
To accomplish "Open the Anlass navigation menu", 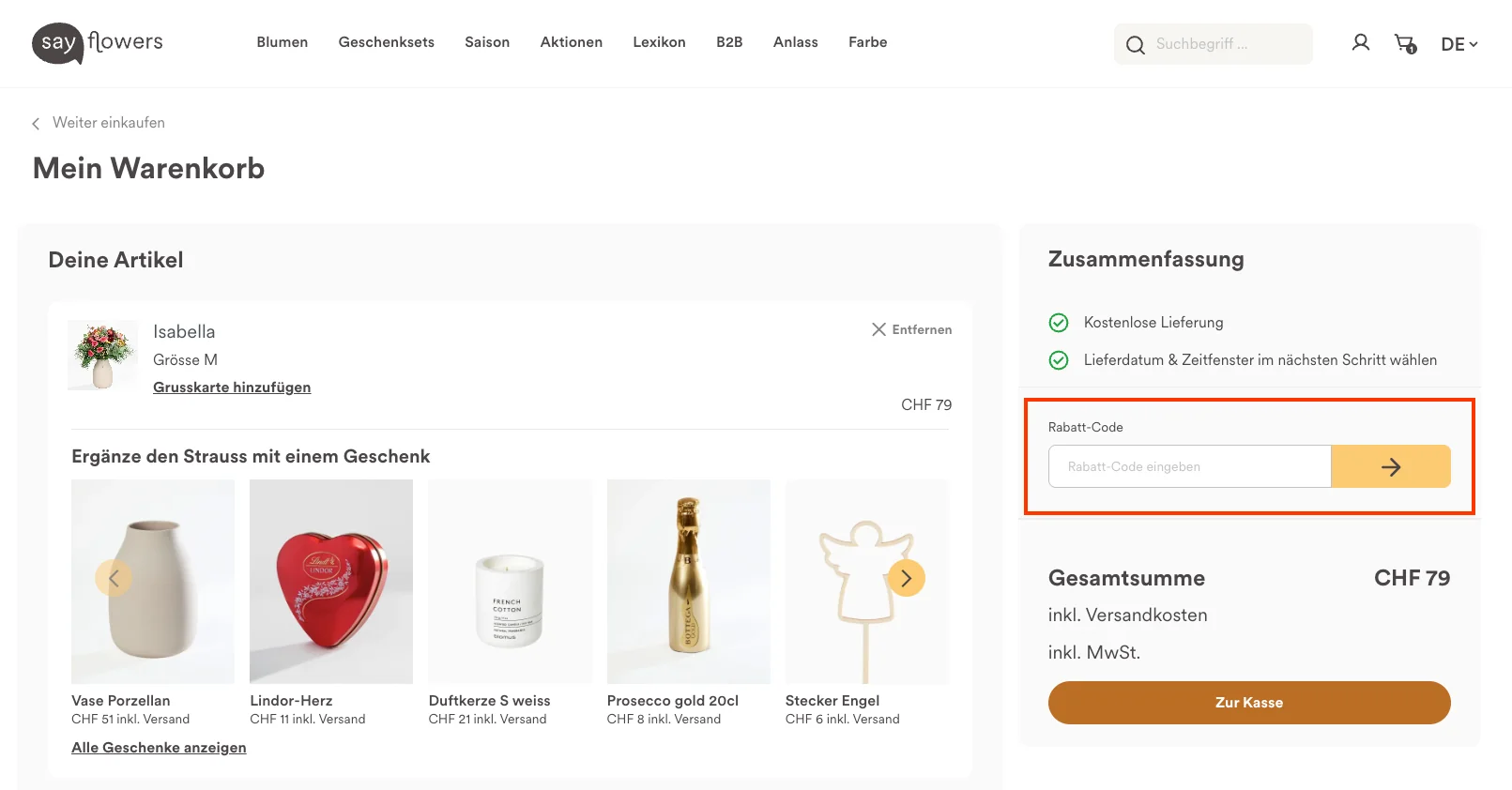I will (795, 42).
